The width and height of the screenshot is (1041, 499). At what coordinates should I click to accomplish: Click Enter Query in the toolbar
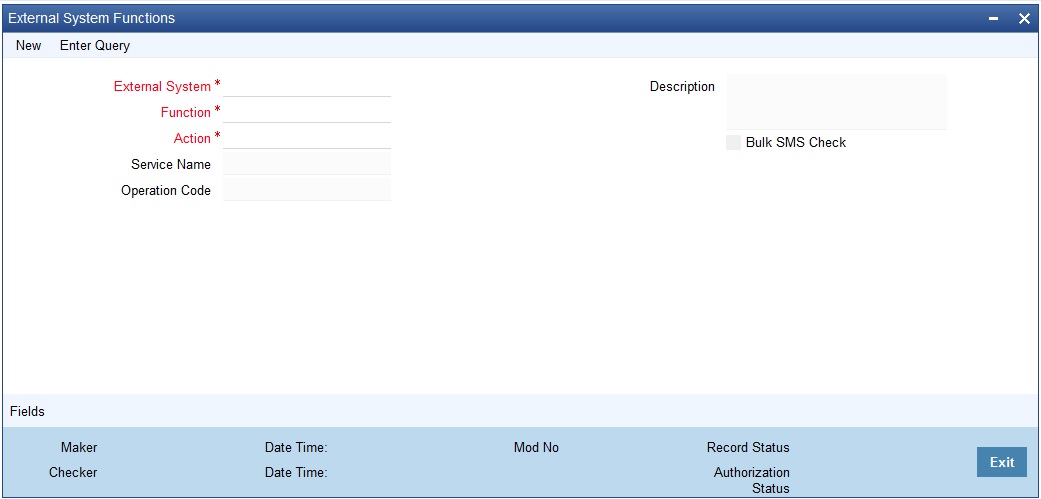click(95, 46)
